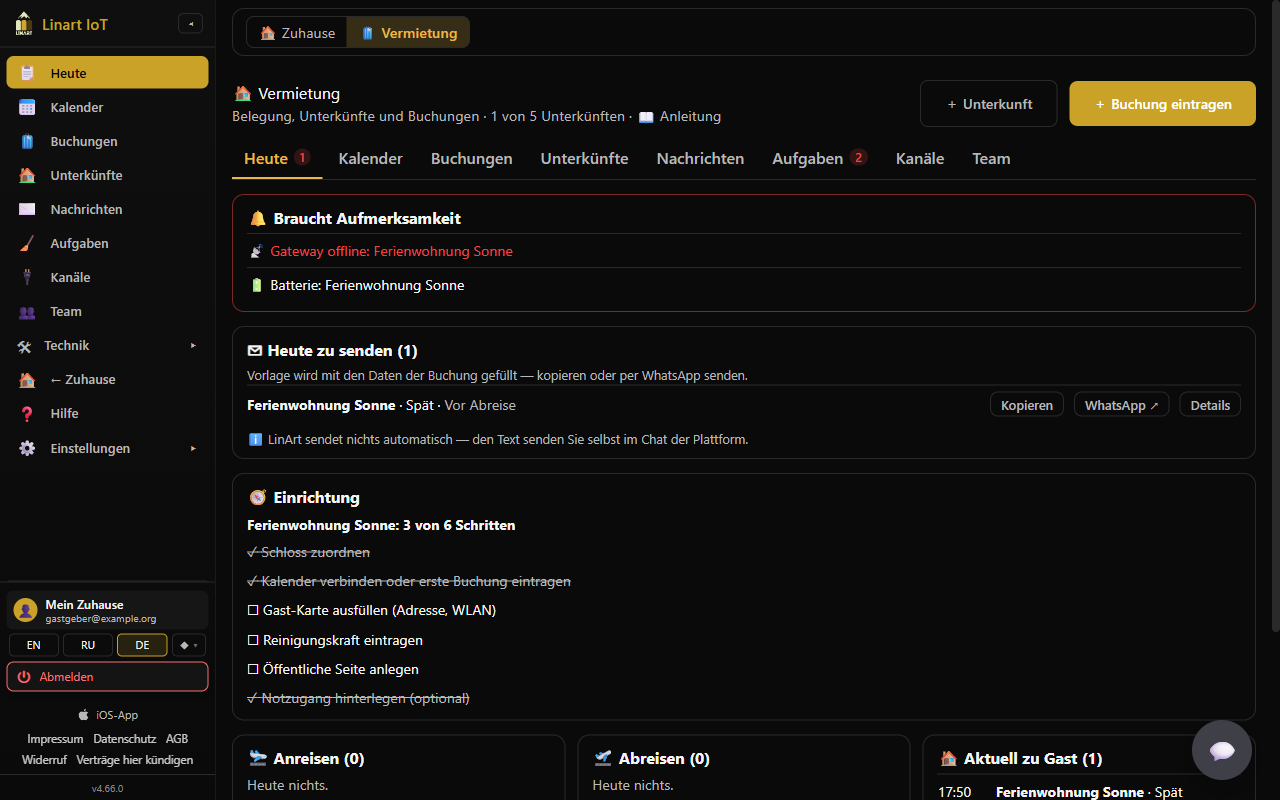Go to Buchungen in the sidebar

pos(107,141)
